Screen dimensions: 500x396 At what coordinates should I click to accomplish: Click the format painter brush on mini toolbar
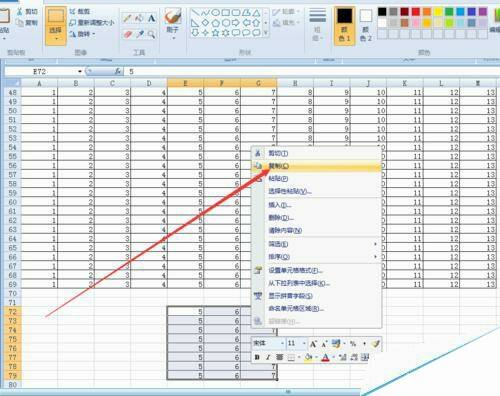tap(375, 343)
